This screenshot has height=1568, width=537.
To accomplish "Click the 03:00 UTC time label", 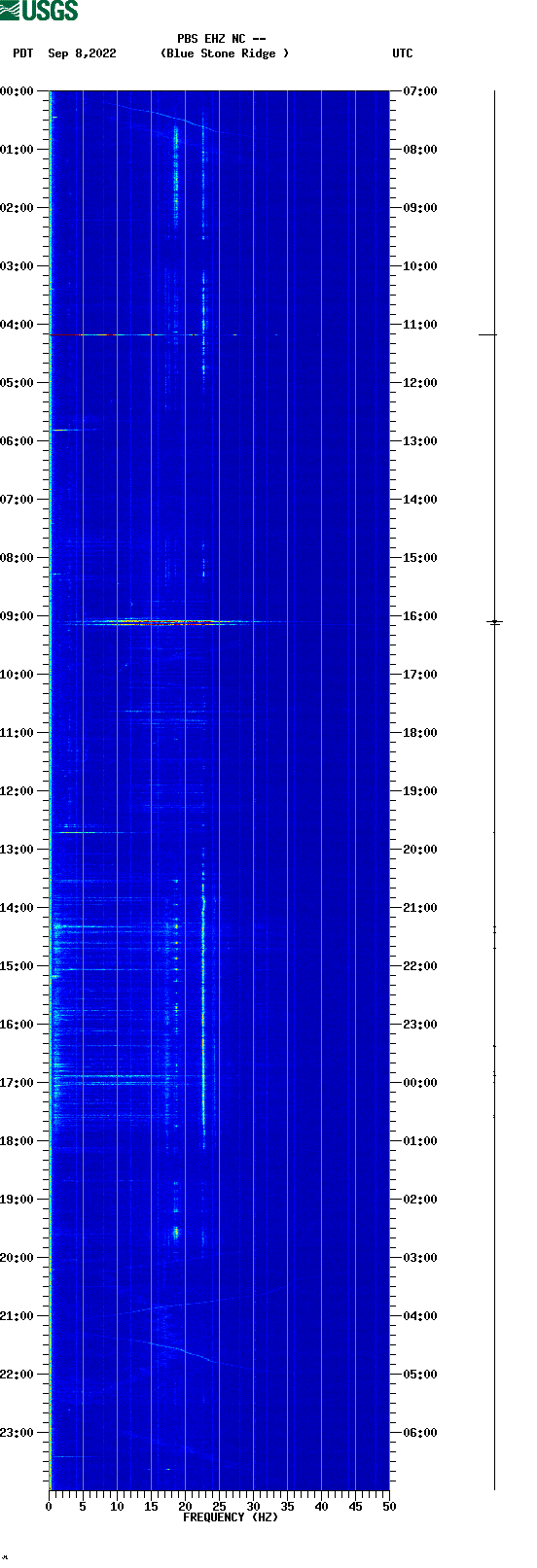I will 420,1258.
